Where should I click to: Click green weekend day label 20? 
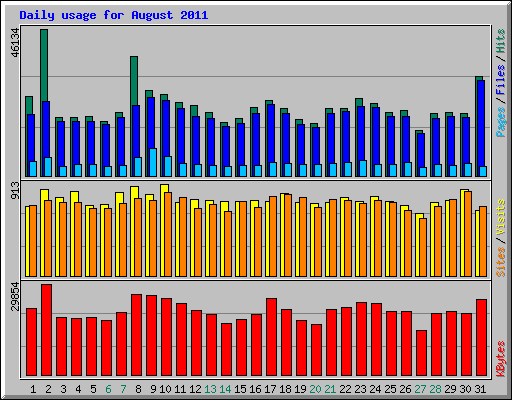click(x=315, y=389)
